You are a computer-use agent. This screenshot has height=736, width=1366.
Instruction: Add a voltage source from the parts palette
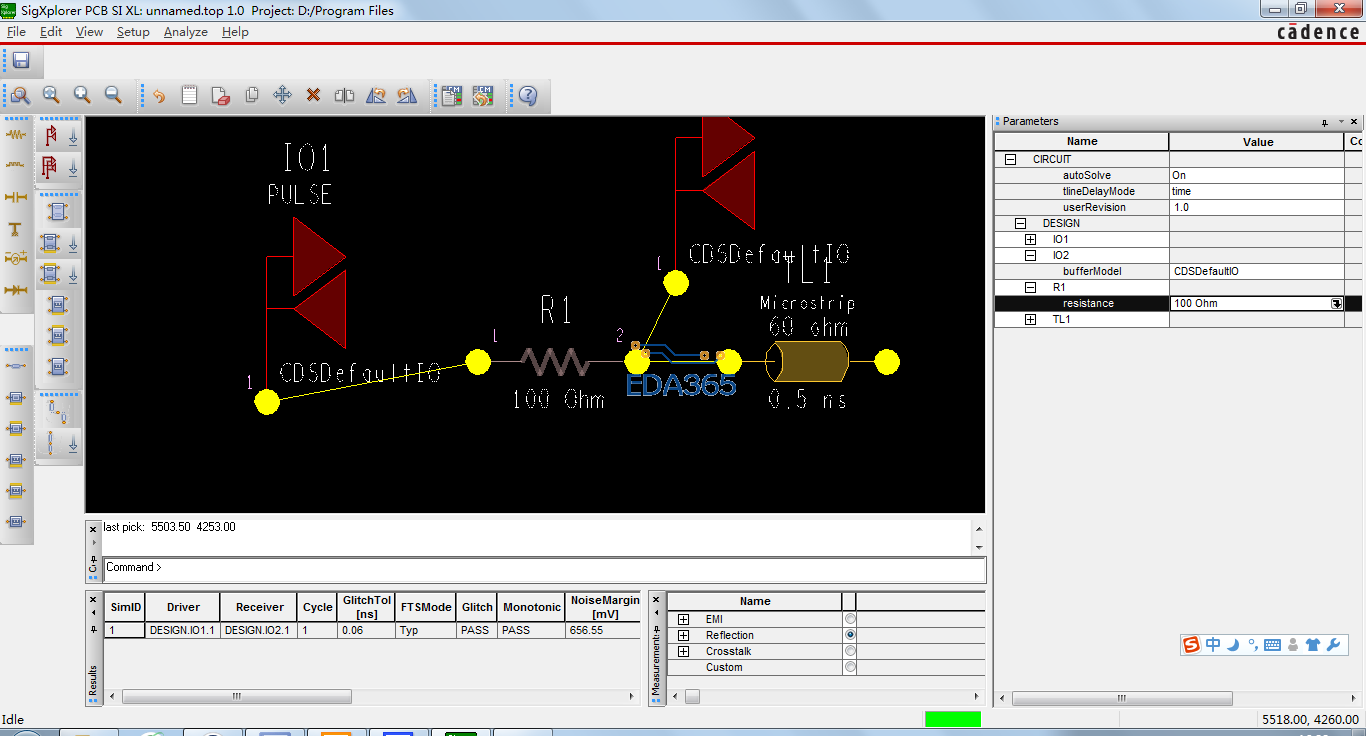[x=16, y=258]
